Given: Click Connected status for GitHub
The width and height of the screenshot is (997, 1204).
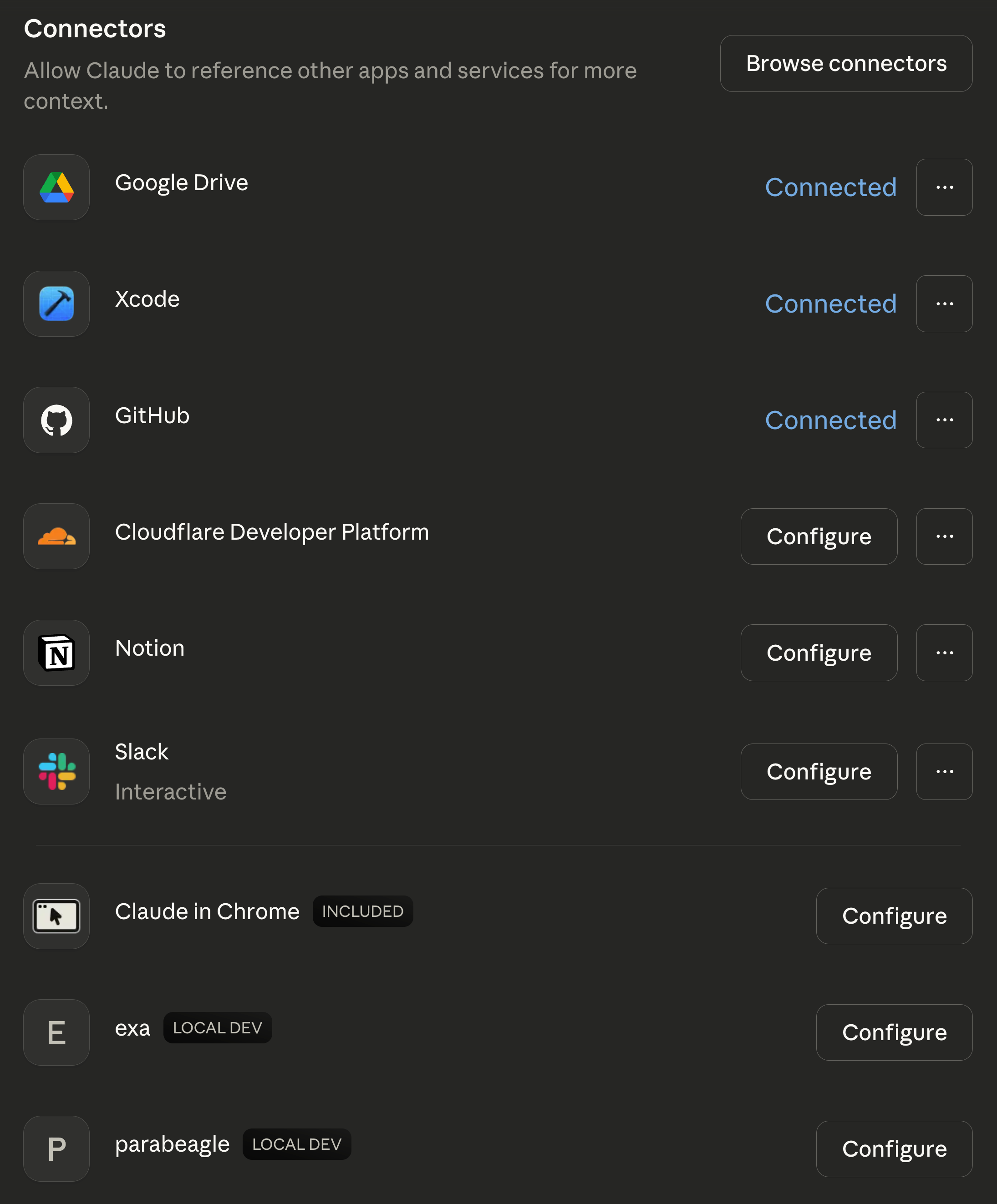Looking at the screenshot, I should [x=831, y=420].
